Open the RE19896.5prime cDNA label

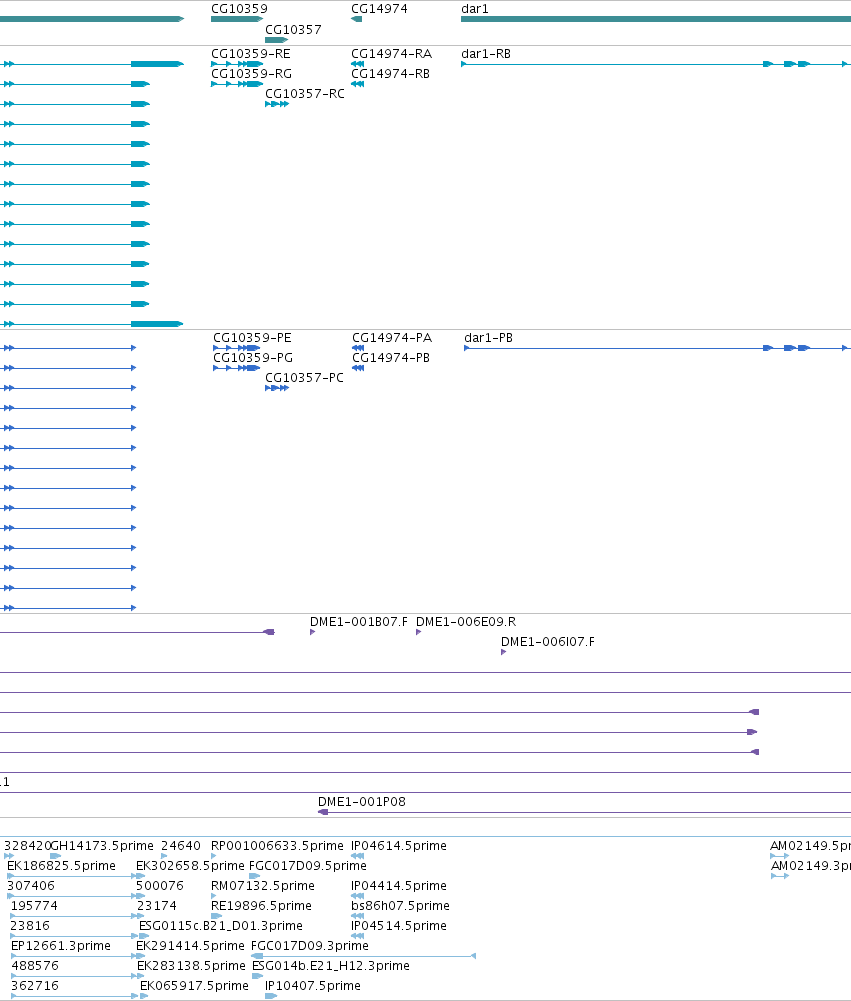261,906
